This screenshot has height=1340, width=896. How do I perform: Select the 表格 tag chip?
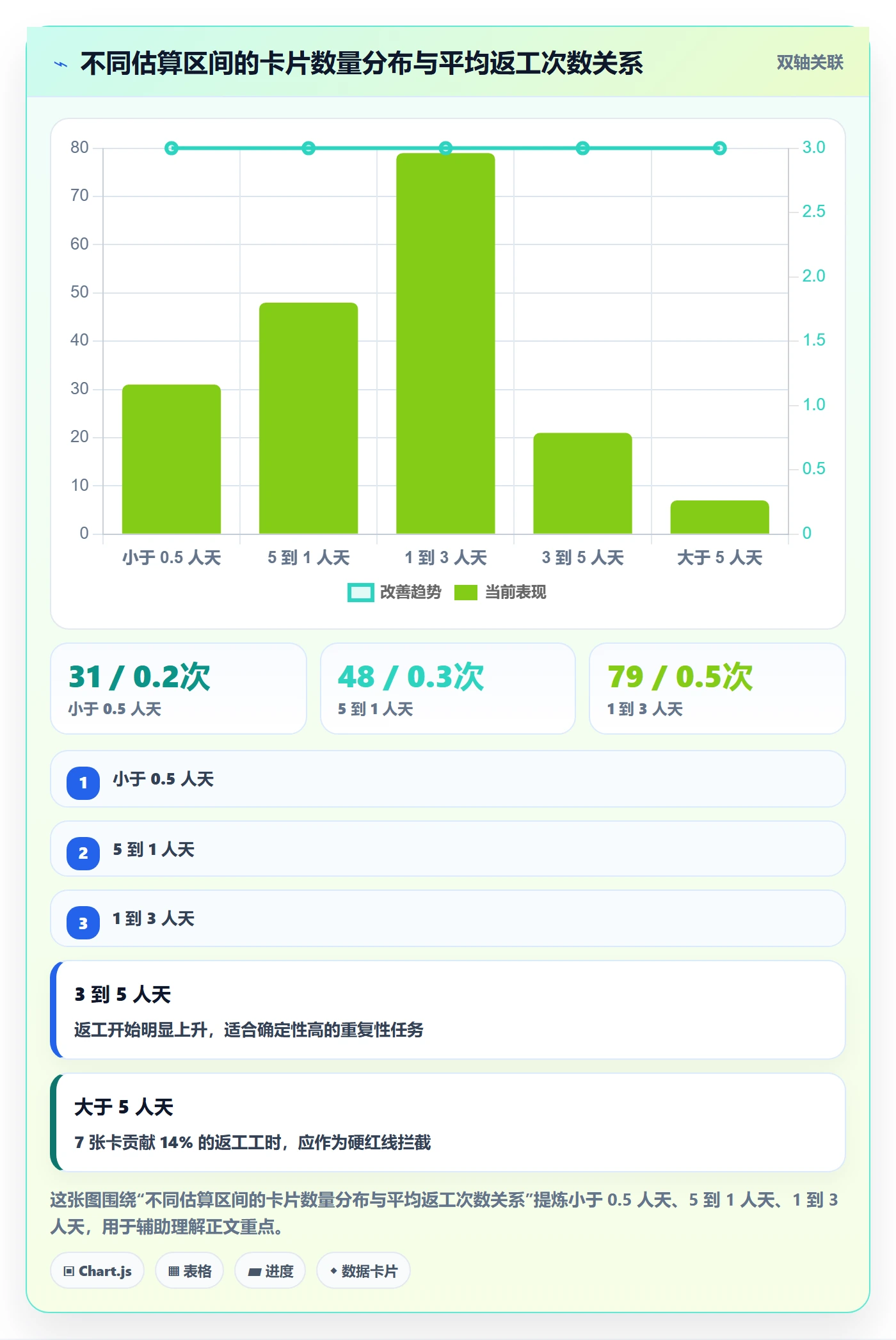tap(189, 1271)
